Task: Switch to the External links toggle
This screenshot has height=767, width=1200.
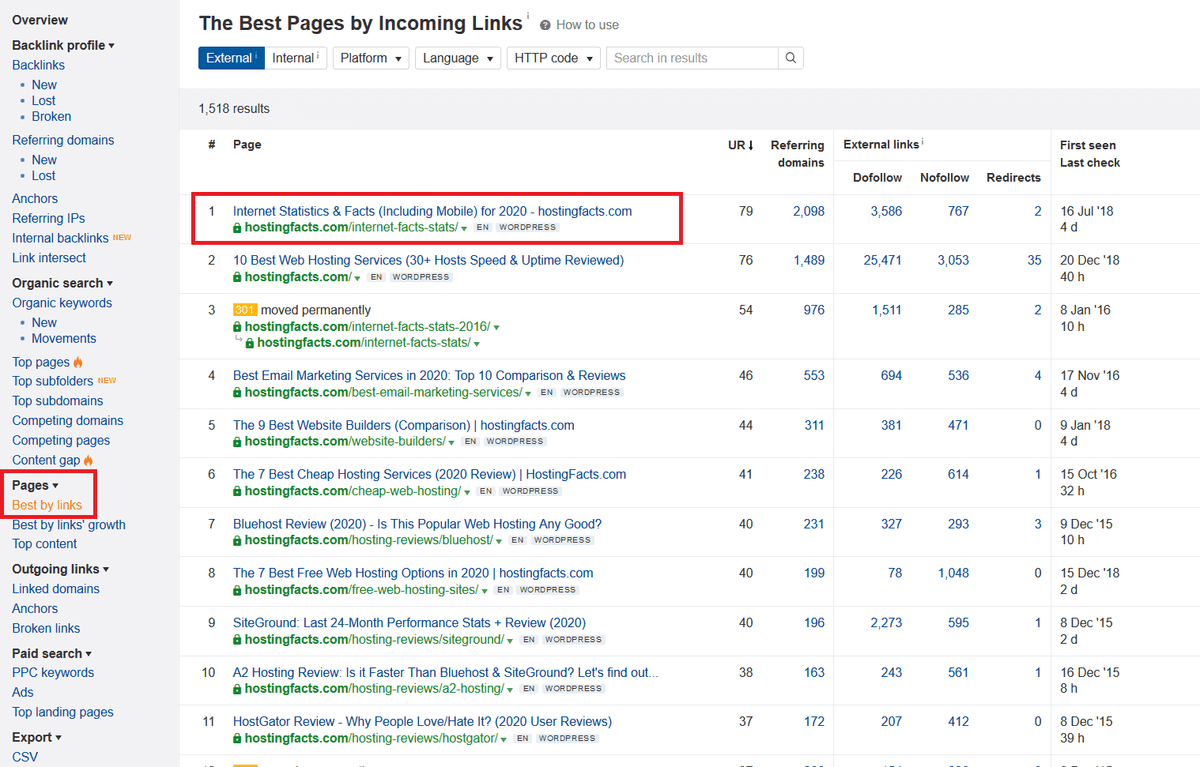Action: [x=230, y=58]
